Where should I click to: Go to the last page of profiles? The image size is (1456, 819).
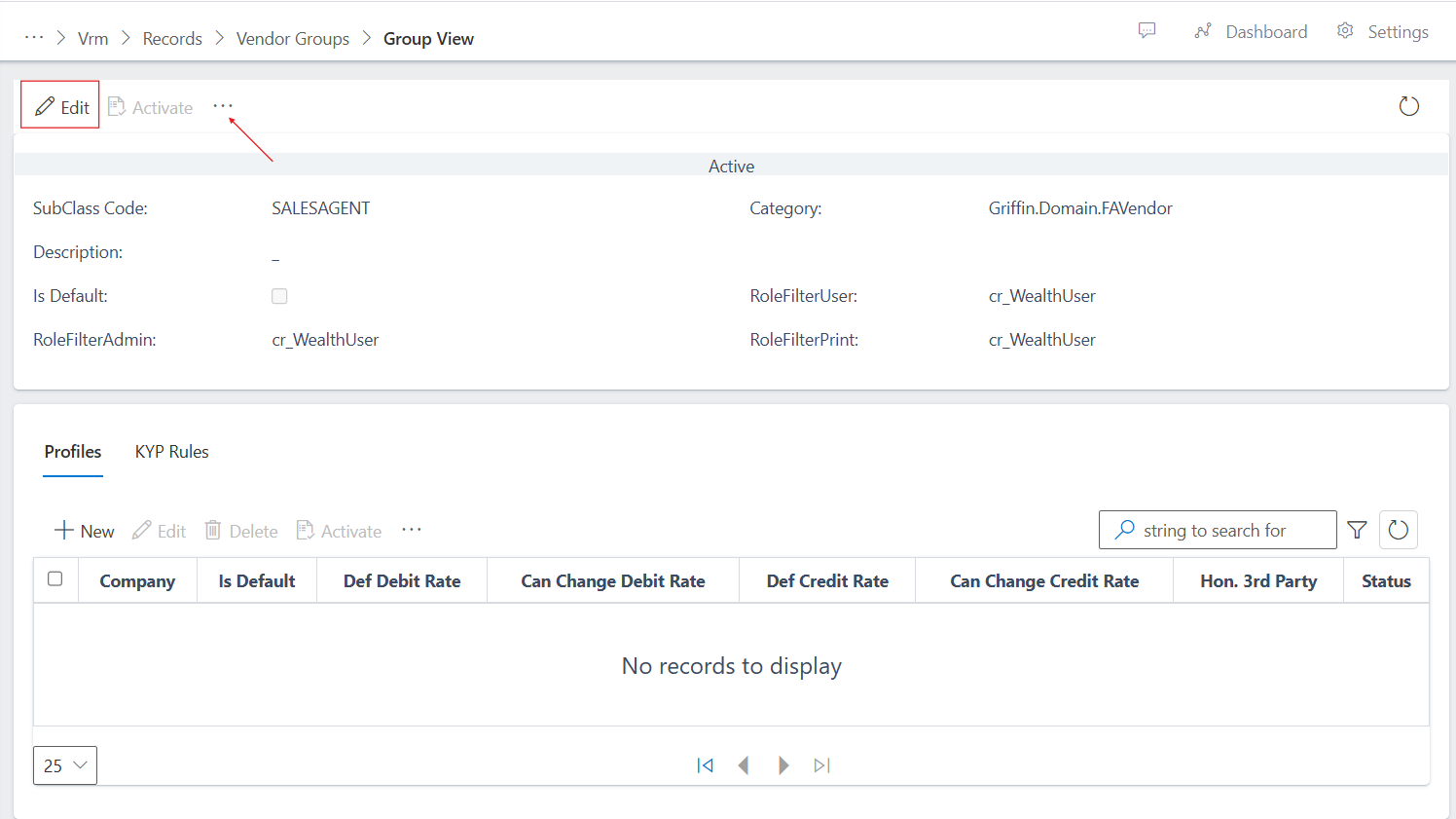(821, 765)
